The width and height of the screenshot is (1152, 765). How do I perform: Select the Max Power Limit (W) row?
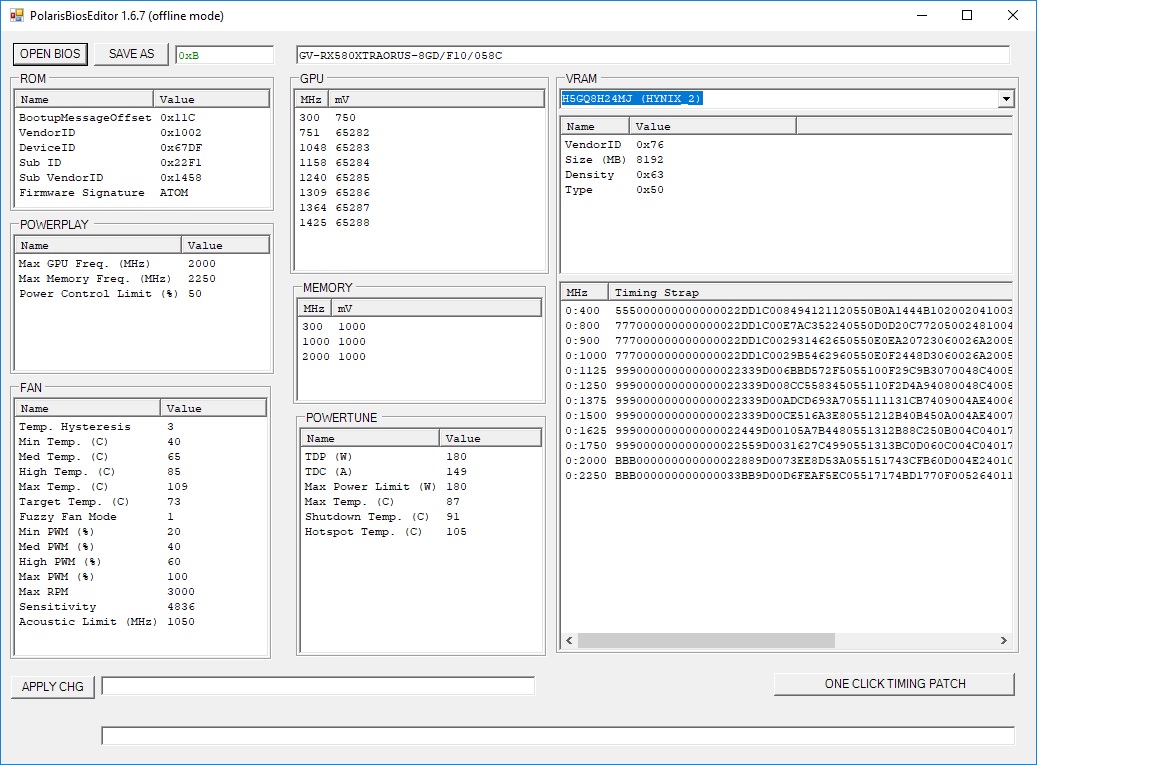[x=421, y=486]
